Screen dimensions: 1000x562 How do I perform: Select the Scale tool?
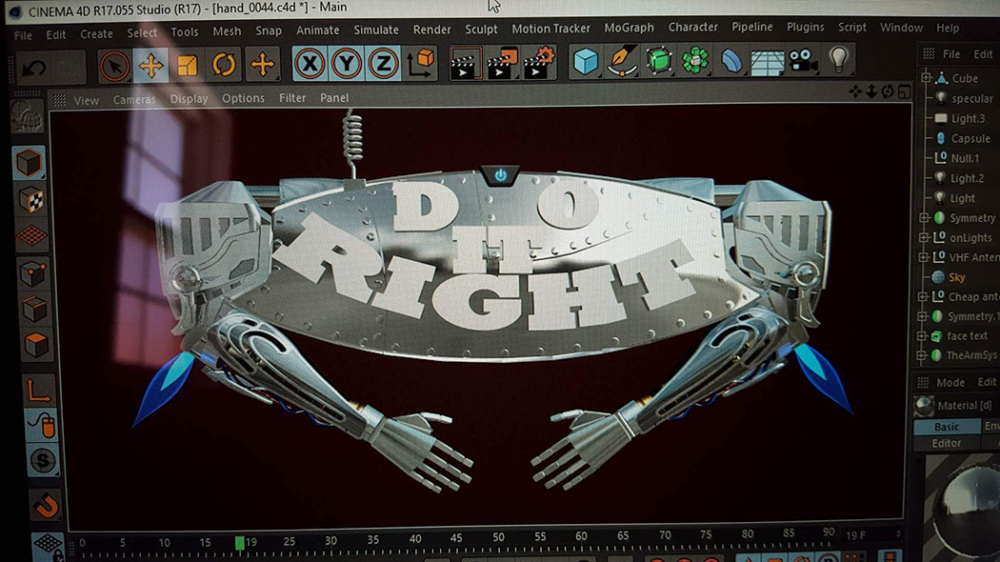pyautogui.click(x=187, y=66)
